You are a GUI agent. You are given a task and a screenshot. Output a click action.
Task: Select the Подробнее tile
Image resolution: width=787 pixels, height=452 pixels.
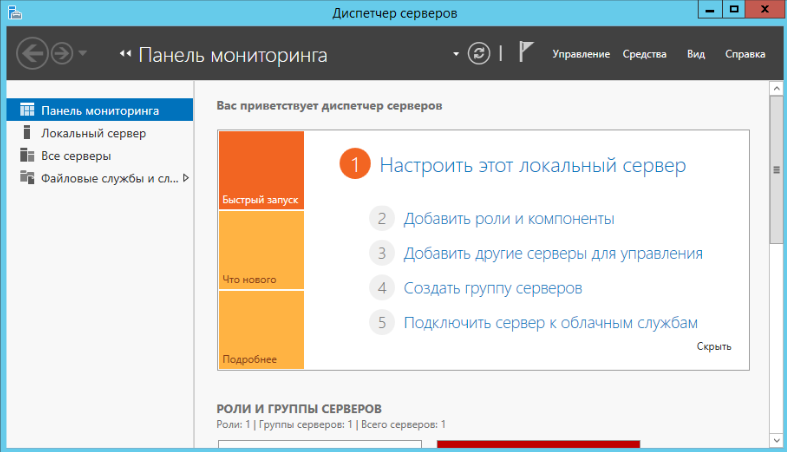pos(261,330)
